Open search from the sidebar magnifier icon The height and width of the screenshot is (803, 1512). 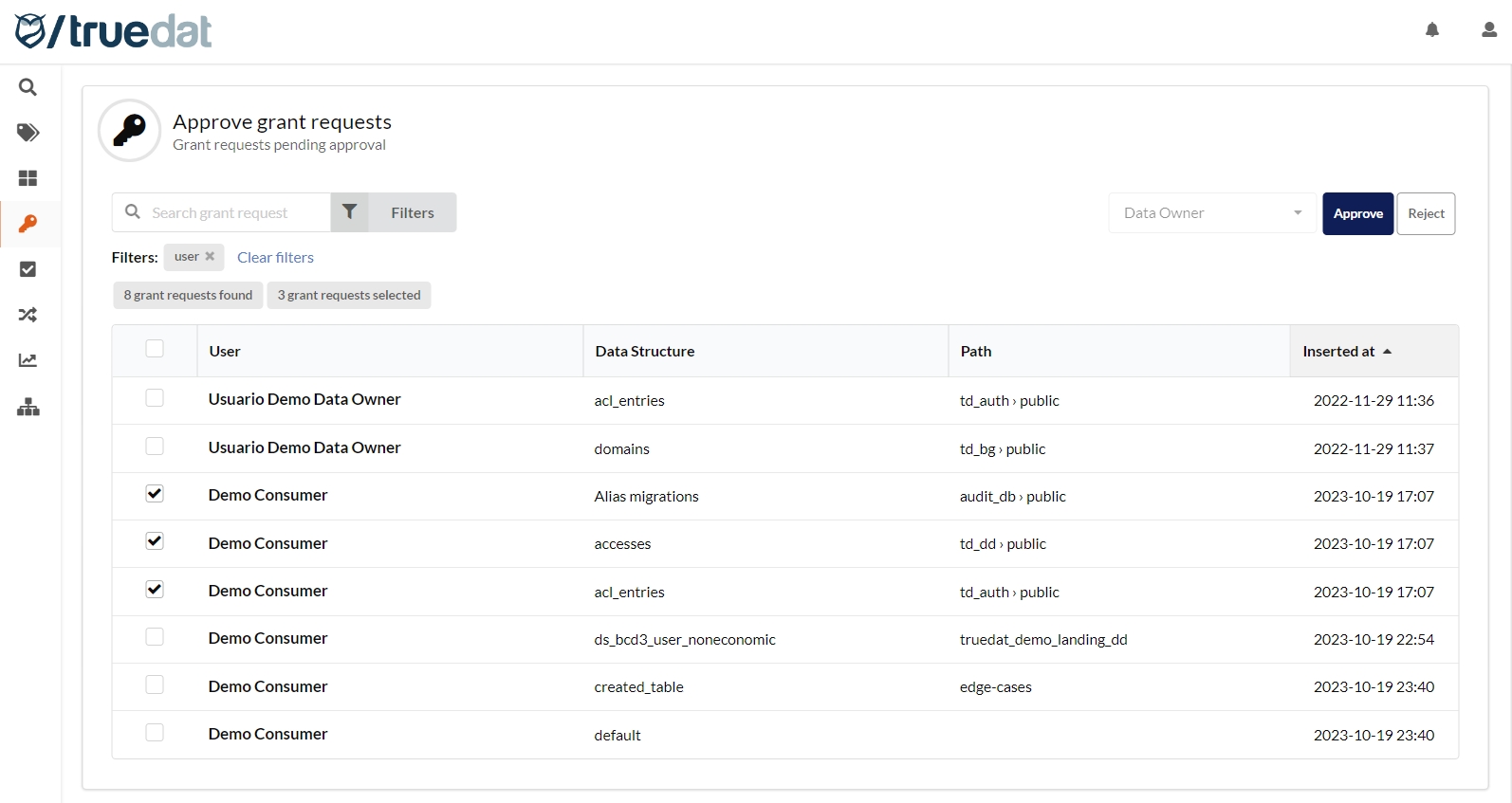(28, 87)
